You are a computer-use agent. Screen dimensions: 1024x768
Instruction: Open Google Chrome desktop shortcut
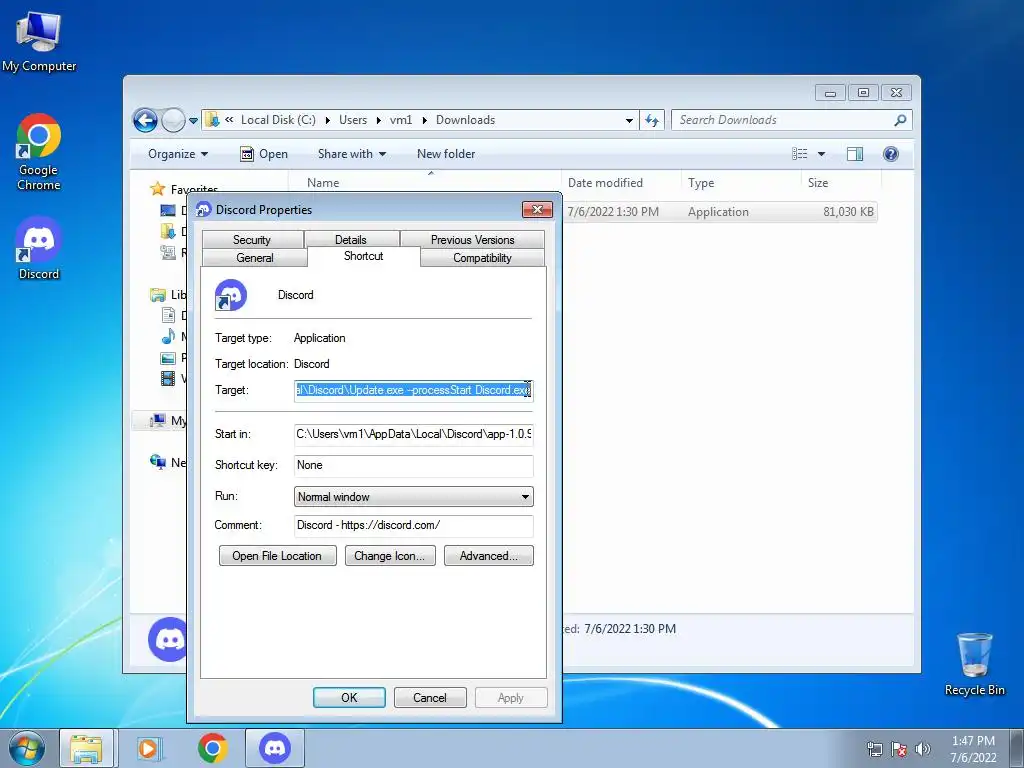(x=39, y=152)
